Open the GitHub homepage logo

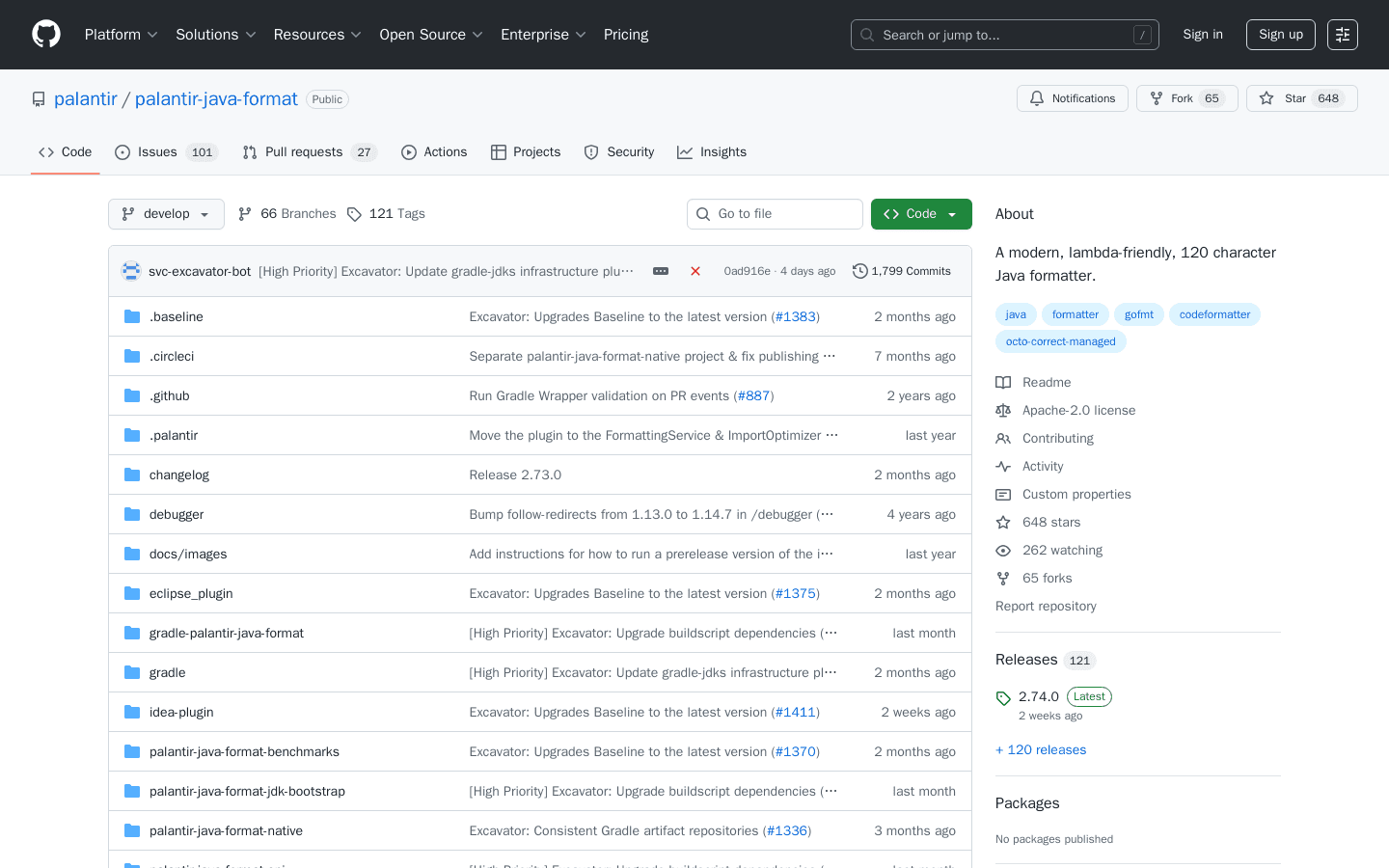(x=46, y=35)
